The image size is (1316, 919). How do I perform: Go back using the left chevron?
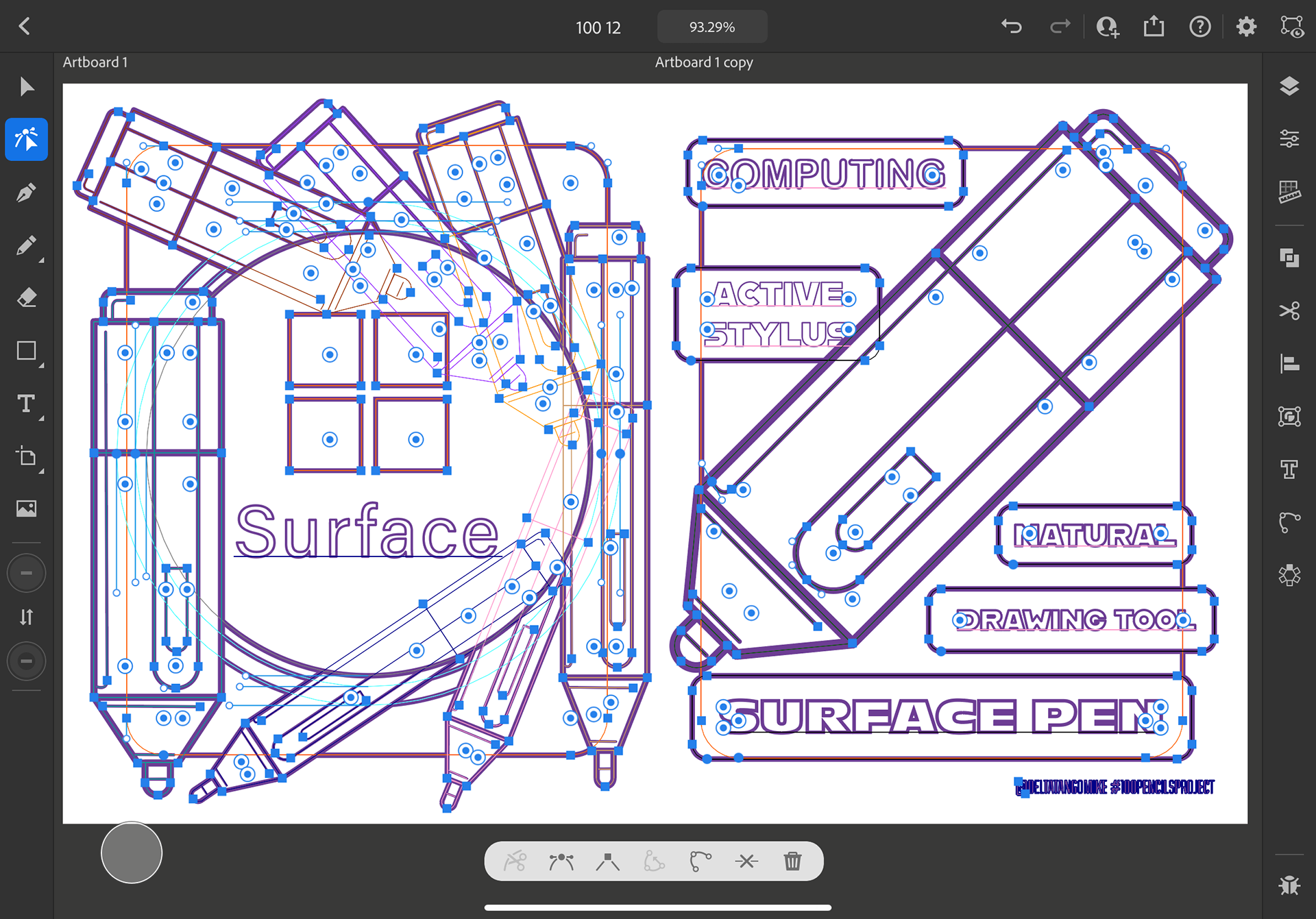click(x=25, y=26)
